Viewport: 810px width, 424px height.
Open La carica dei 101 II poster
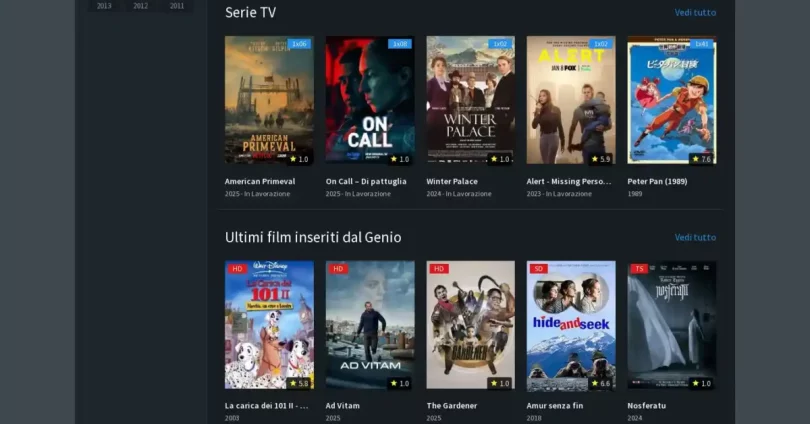point(269,325)
